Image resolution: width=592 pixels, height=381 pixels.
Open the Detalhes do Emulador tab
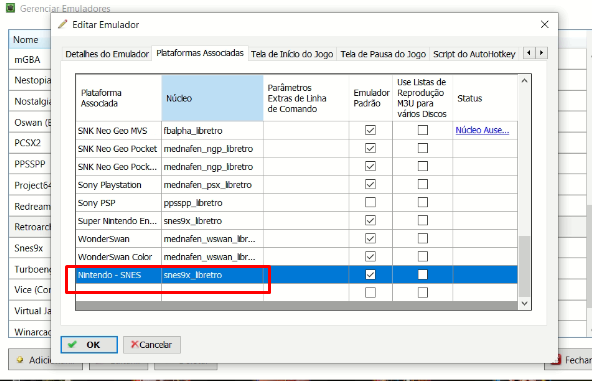[x=107, y=54]
